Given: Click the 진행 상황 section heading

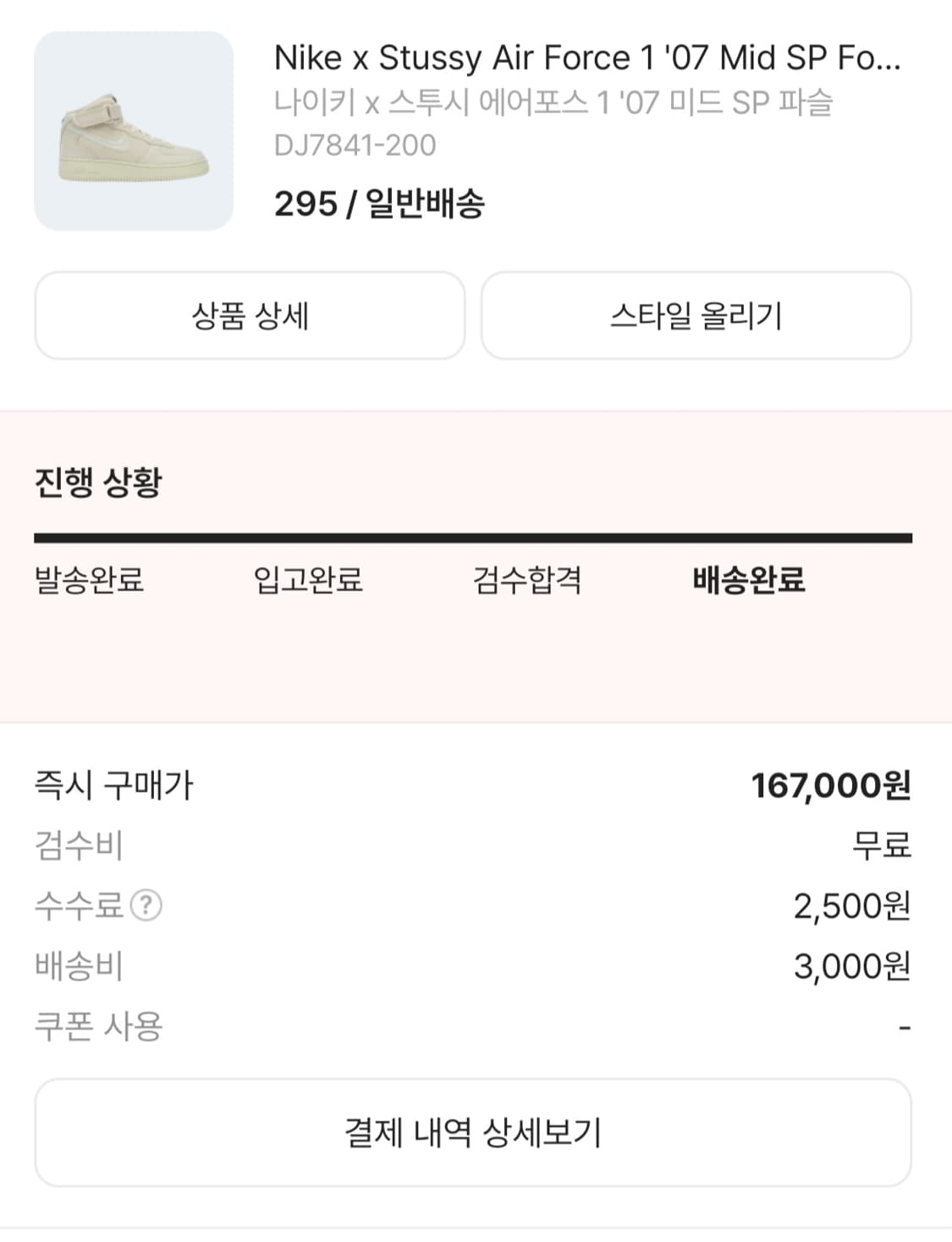Looking at the screenshot, I should tap(98, 482).
